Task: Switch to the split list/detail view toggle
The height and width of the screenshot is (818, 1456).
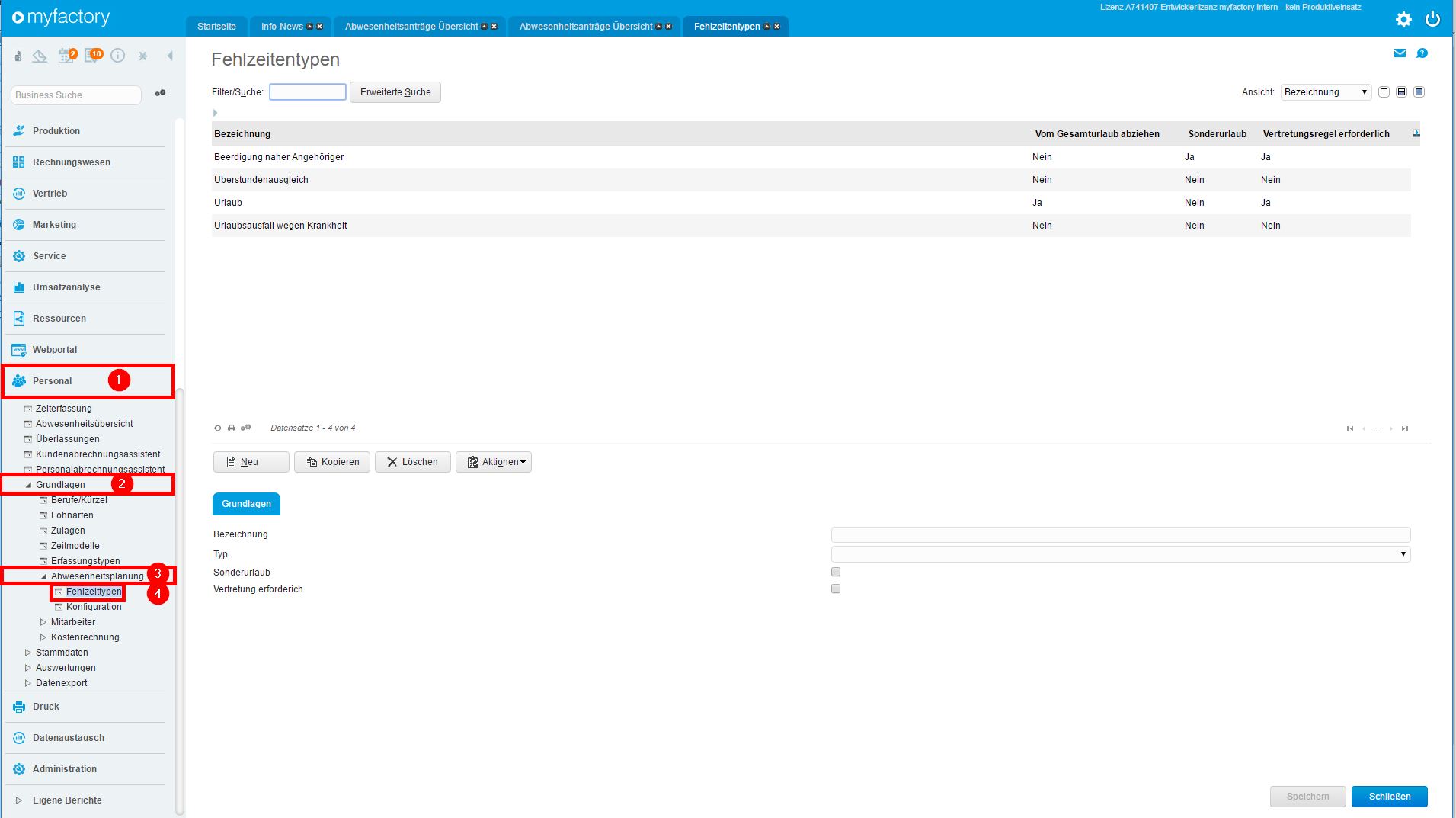Action: [1401, 92]
